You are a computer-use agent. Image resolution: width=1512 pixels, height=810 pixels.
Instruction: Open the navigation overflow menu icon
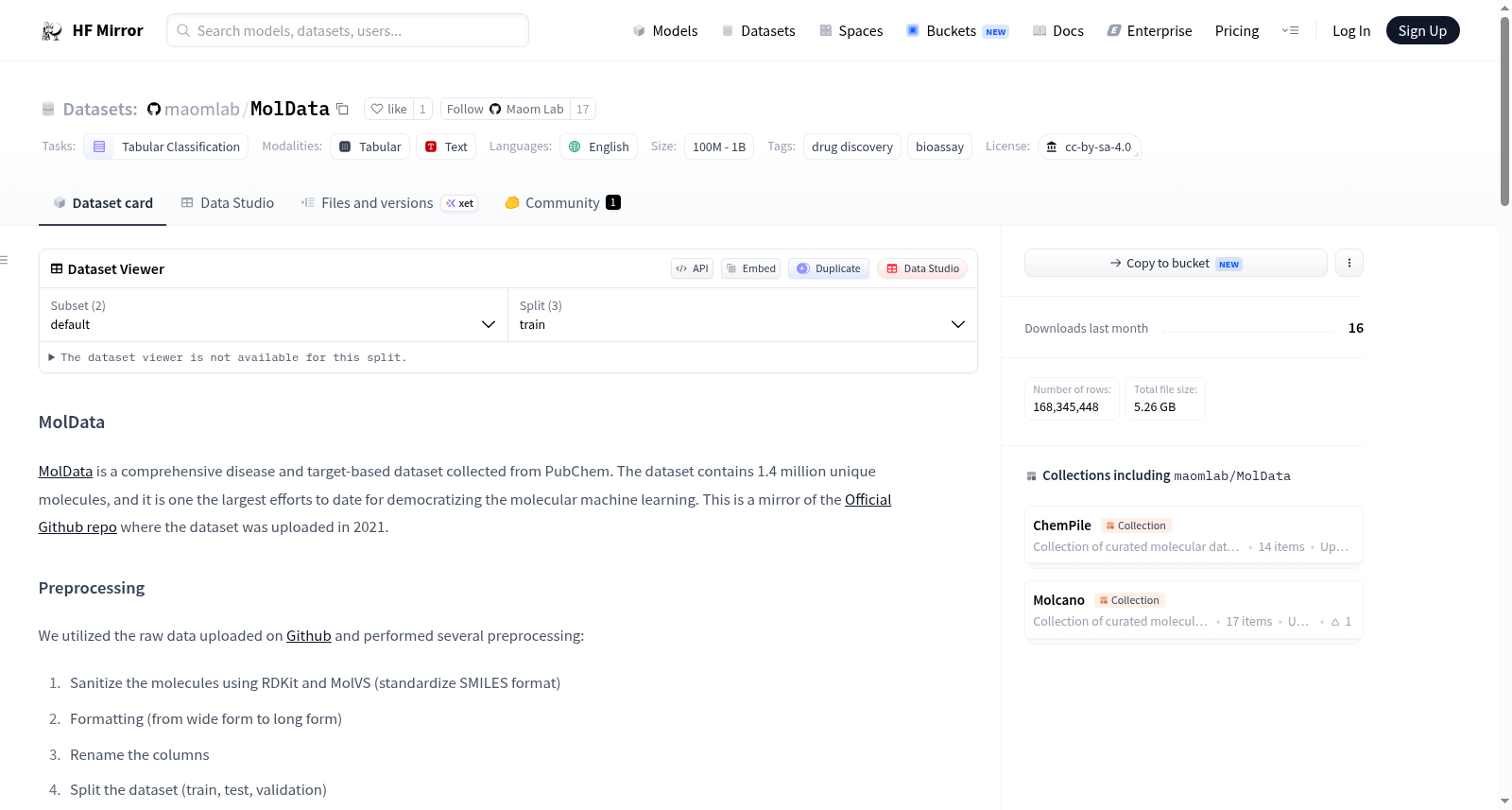[1290, 30]
